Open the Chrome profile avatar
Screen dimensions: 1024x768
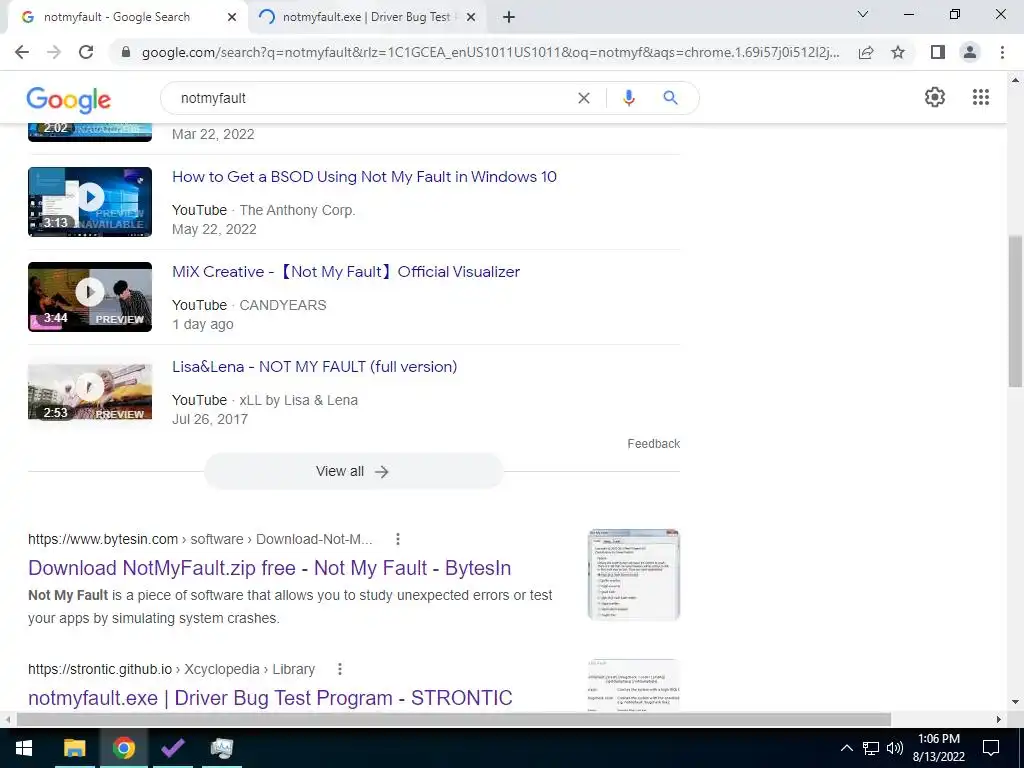970,52
